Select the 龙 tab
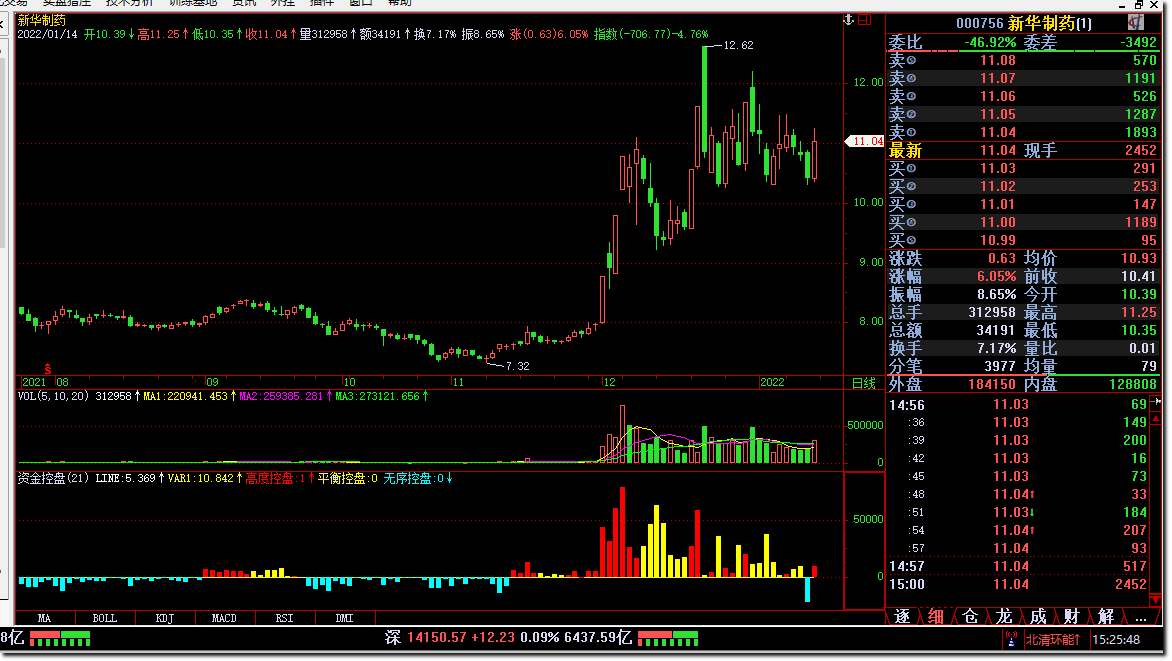Viewport: 1172px width, 661px height. 1004,617
